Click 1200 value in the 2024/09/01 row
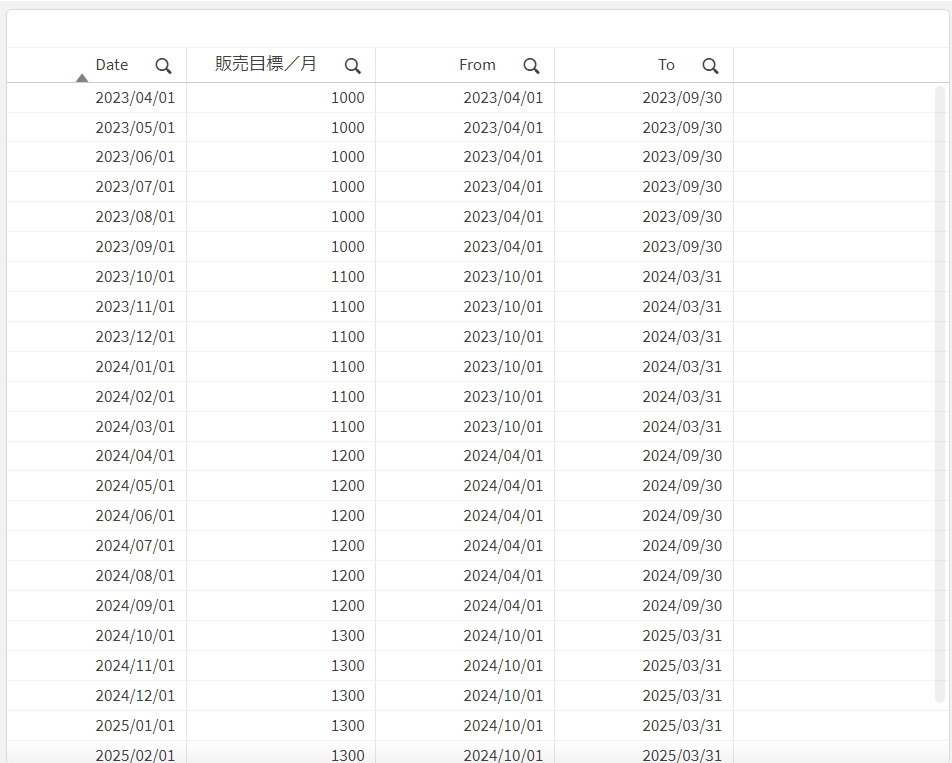The image size is (952, 763). pyautogui.click(x=348, y=606)
